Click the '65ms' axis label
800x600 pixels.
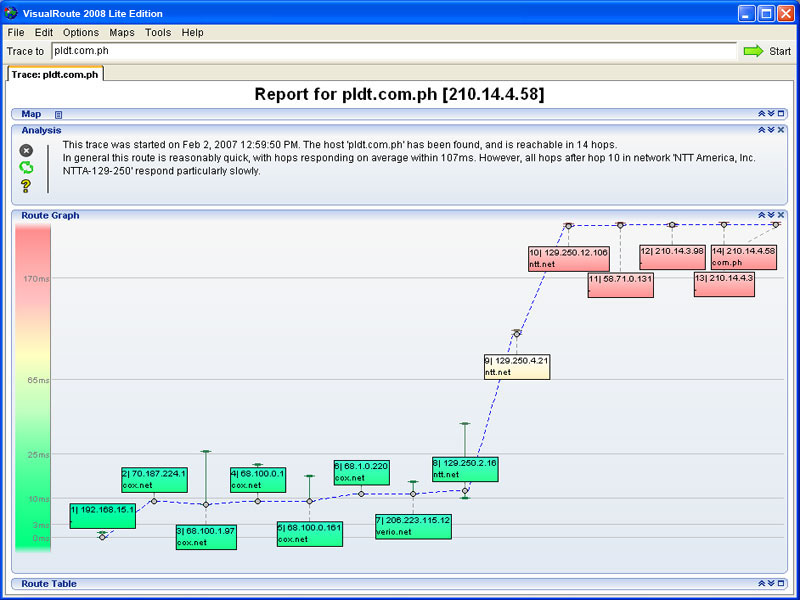(x=39, y=381)
